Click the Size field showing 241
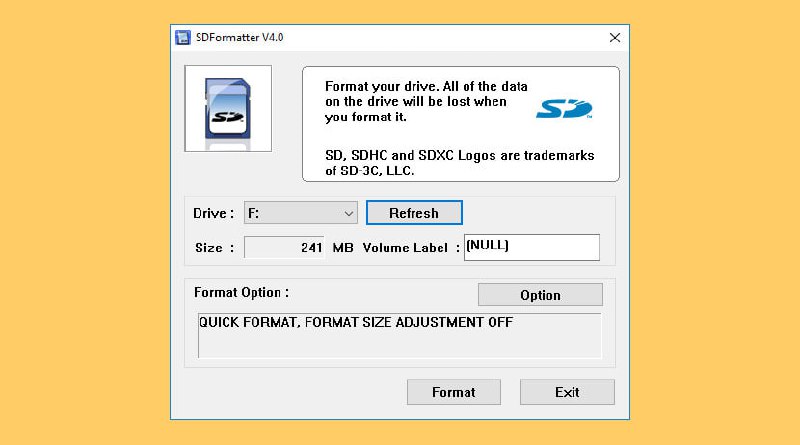Image resolution: width=800 pixels, height=445 pixels. point(285,247)
